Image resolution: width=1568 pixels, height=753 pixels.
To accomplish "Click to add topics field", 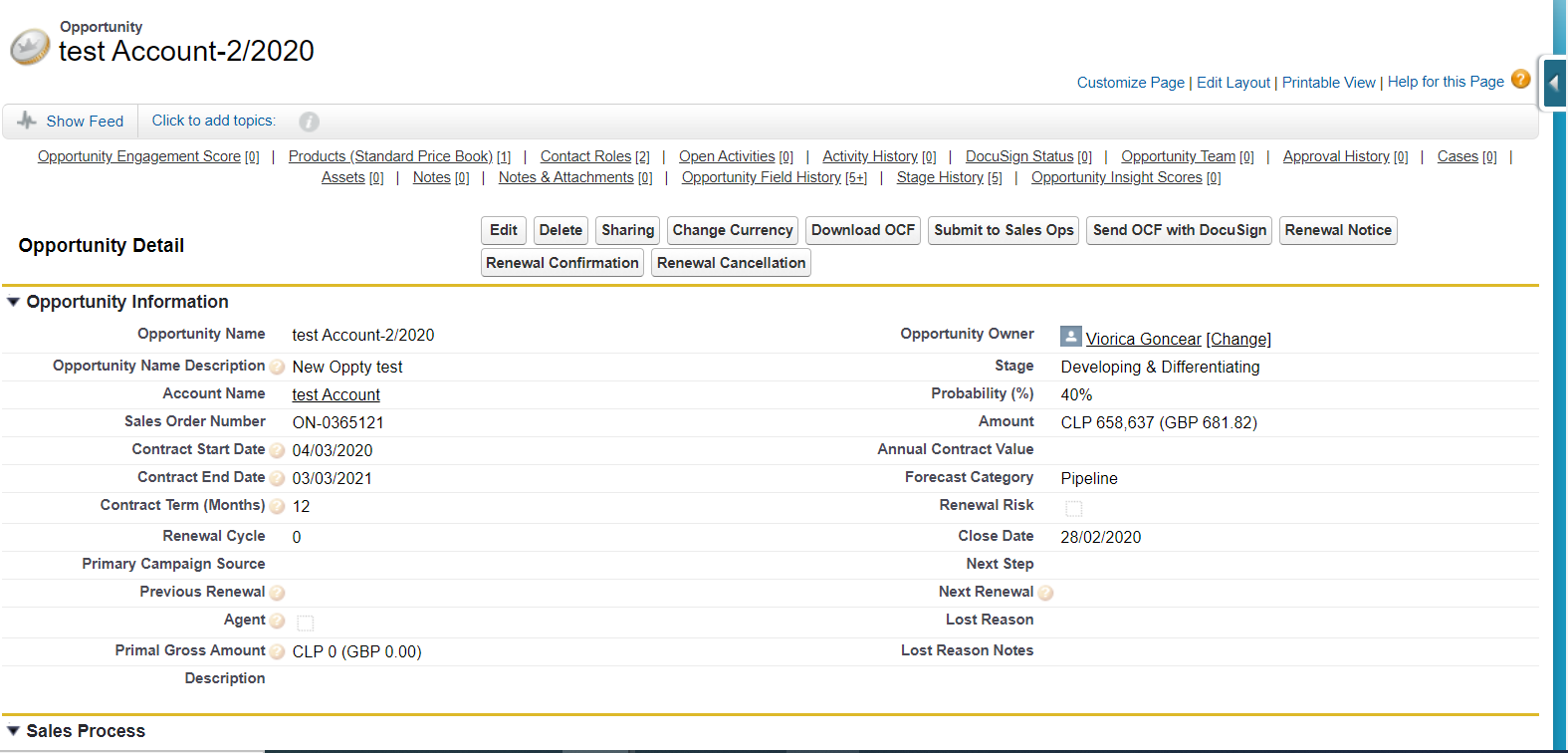I will point(213,121).
